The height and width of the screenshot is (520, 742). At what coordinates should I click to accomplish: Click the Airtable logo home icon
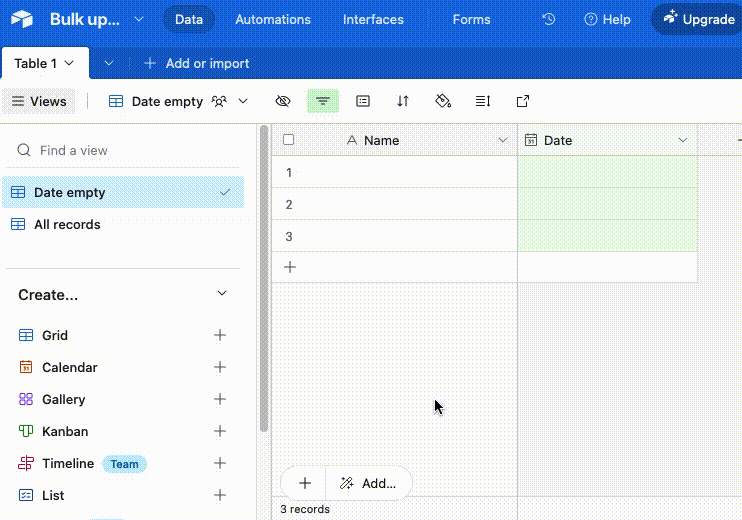coord(22,19)
